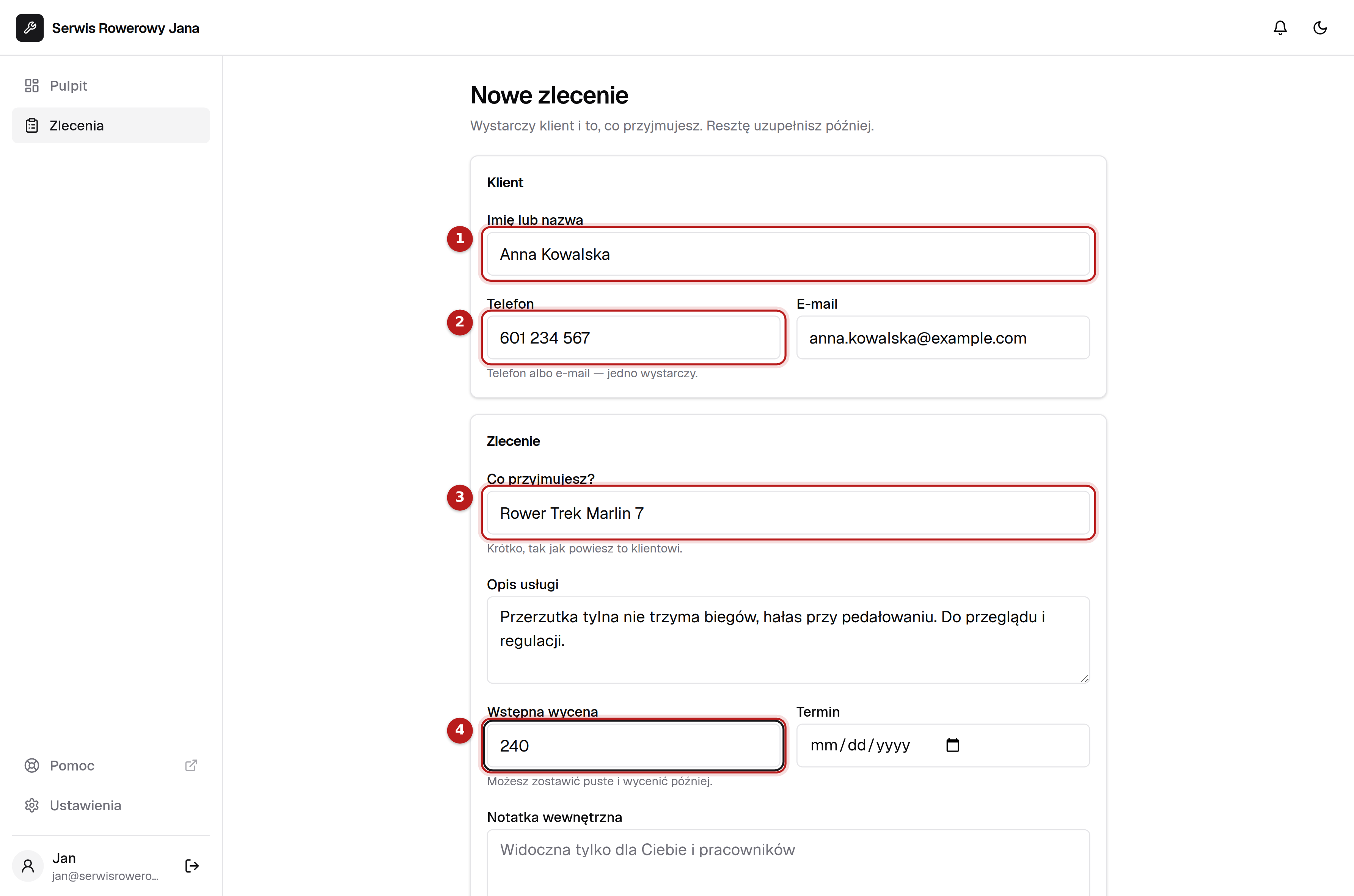
Task: Click the Klient section heading
Action: pyautogui.click(x=505, y=183)
